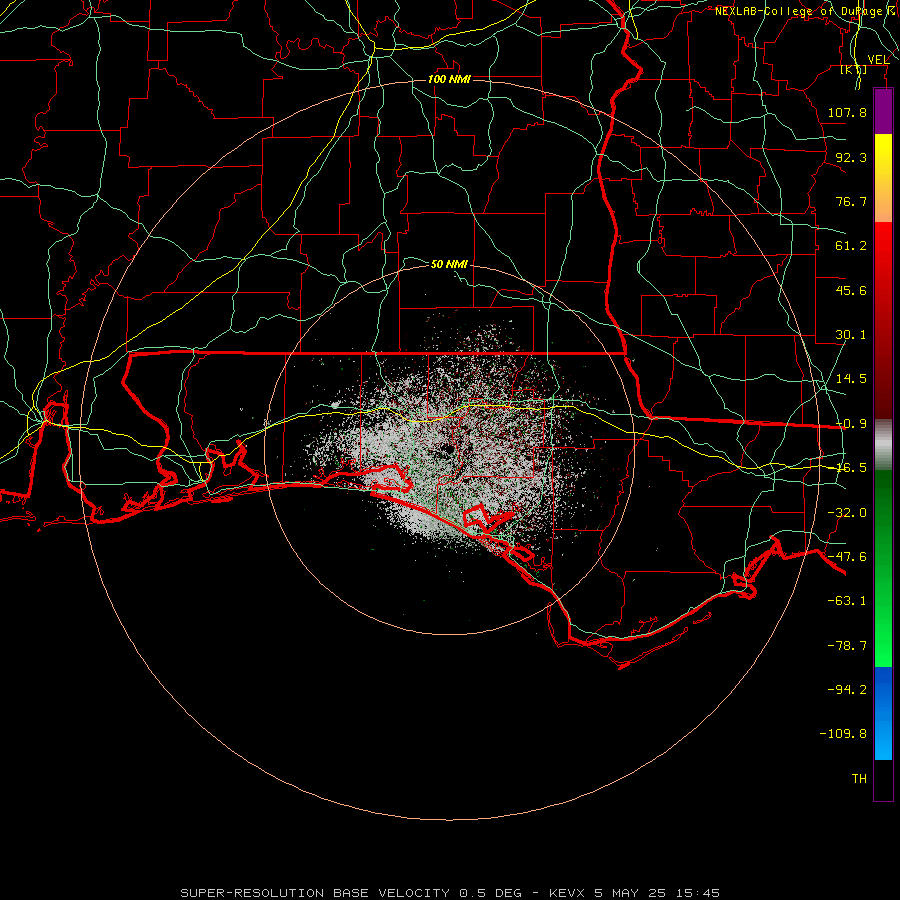Pick the green segment of velocity color bar
Viewport: 900px width, 900px height.
tap(883, 568)
